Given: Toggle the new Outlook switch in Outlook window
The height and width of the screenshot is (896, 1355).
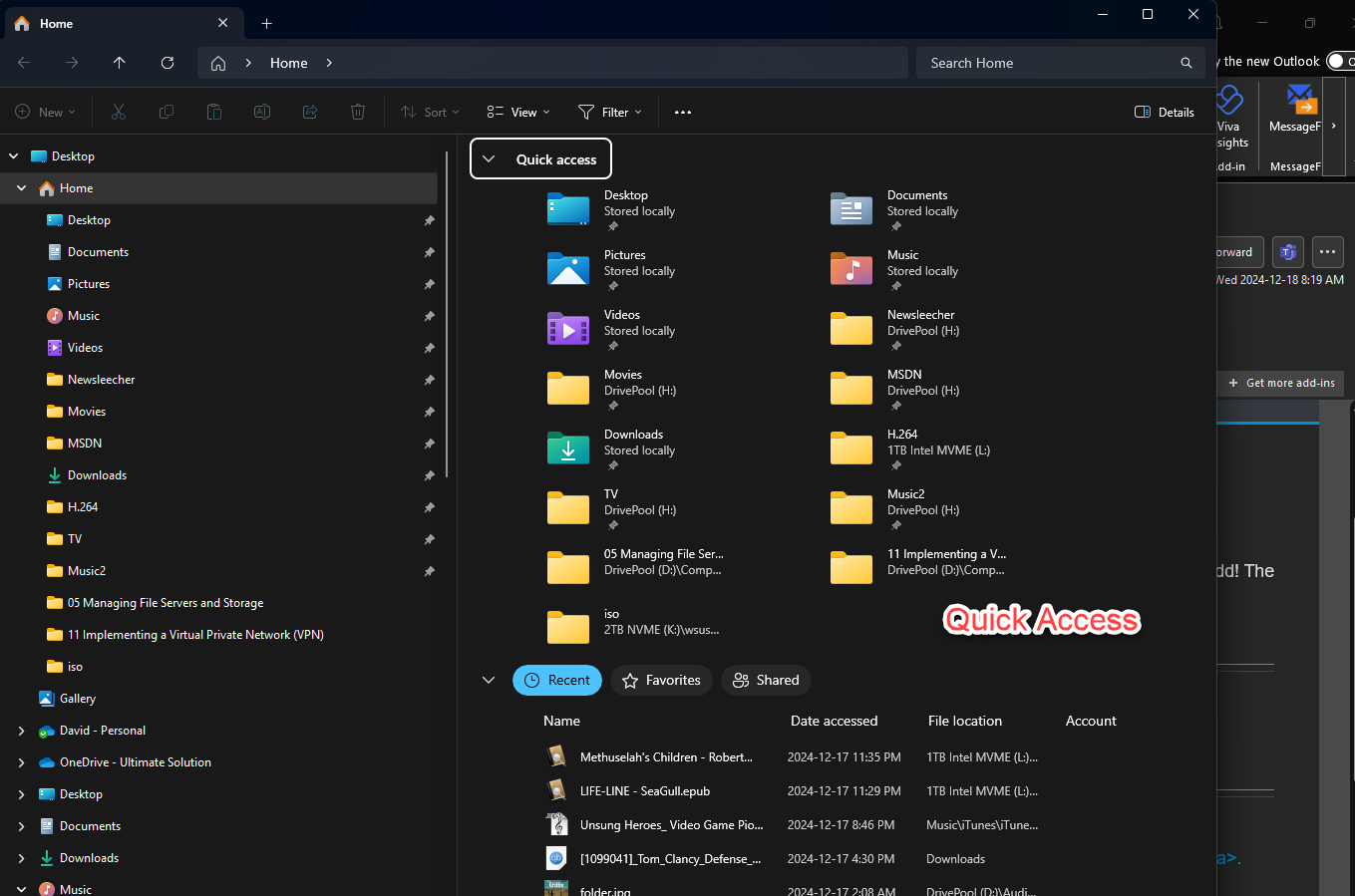Looking at the screenshot, I should pyautogui.click(x=1341, y=61).
